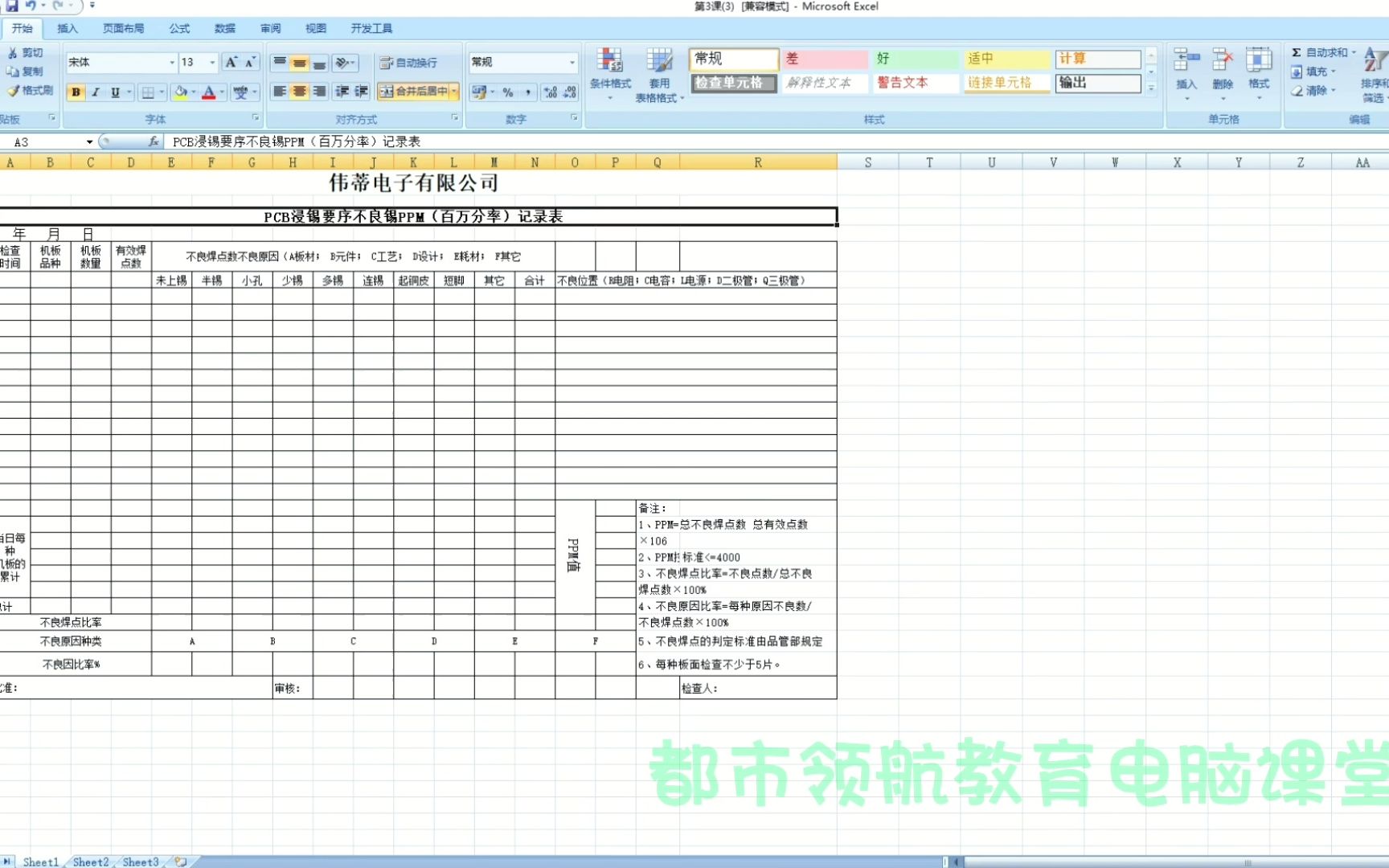Screen dimensions: 1389x868
Task: Toggle center horizontal alignment
Action: tap(299, 91)
